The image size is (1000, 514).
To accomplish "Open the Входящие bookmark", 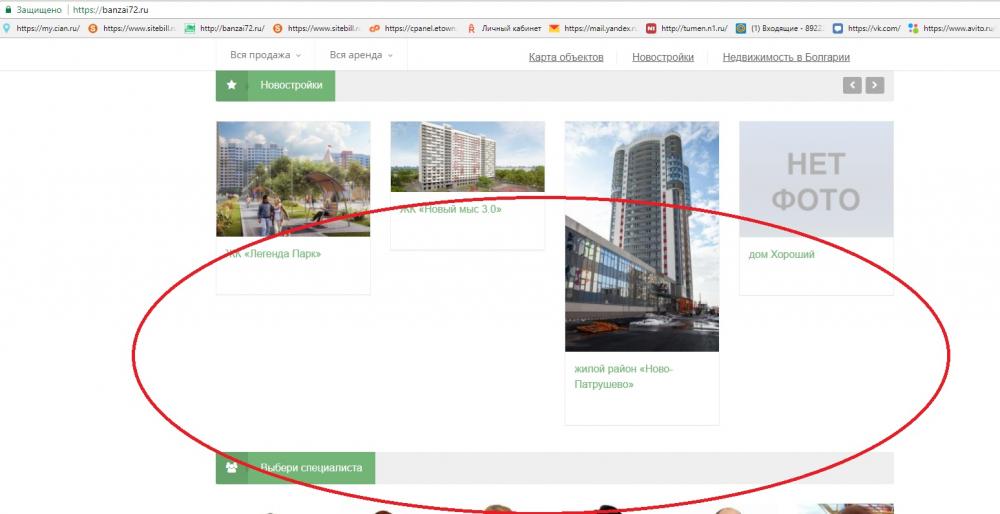I will tap(785, 28).
